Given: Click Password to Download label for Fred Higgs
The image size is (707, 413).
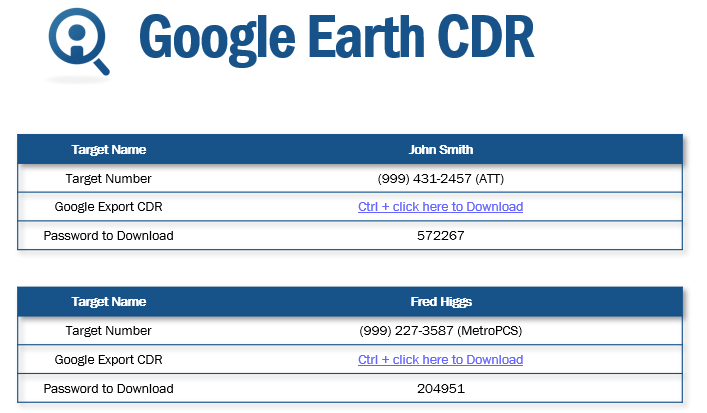Looking at the screenshot, I should point(109,389).
